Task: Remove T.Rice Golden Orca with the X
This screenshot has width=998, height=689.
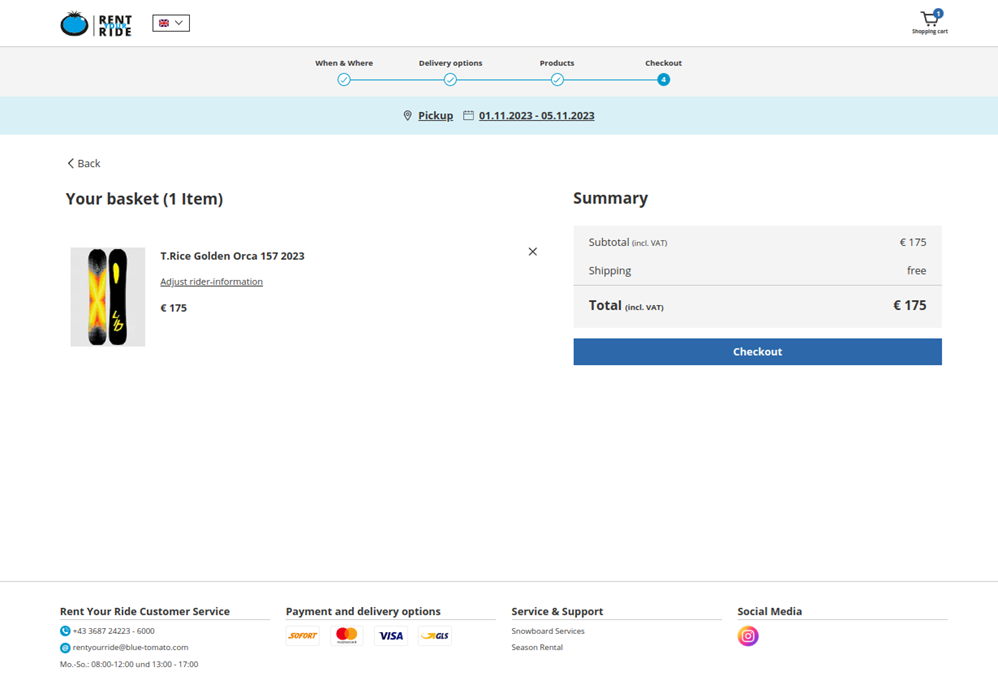Action: click(x=532, y=251)
